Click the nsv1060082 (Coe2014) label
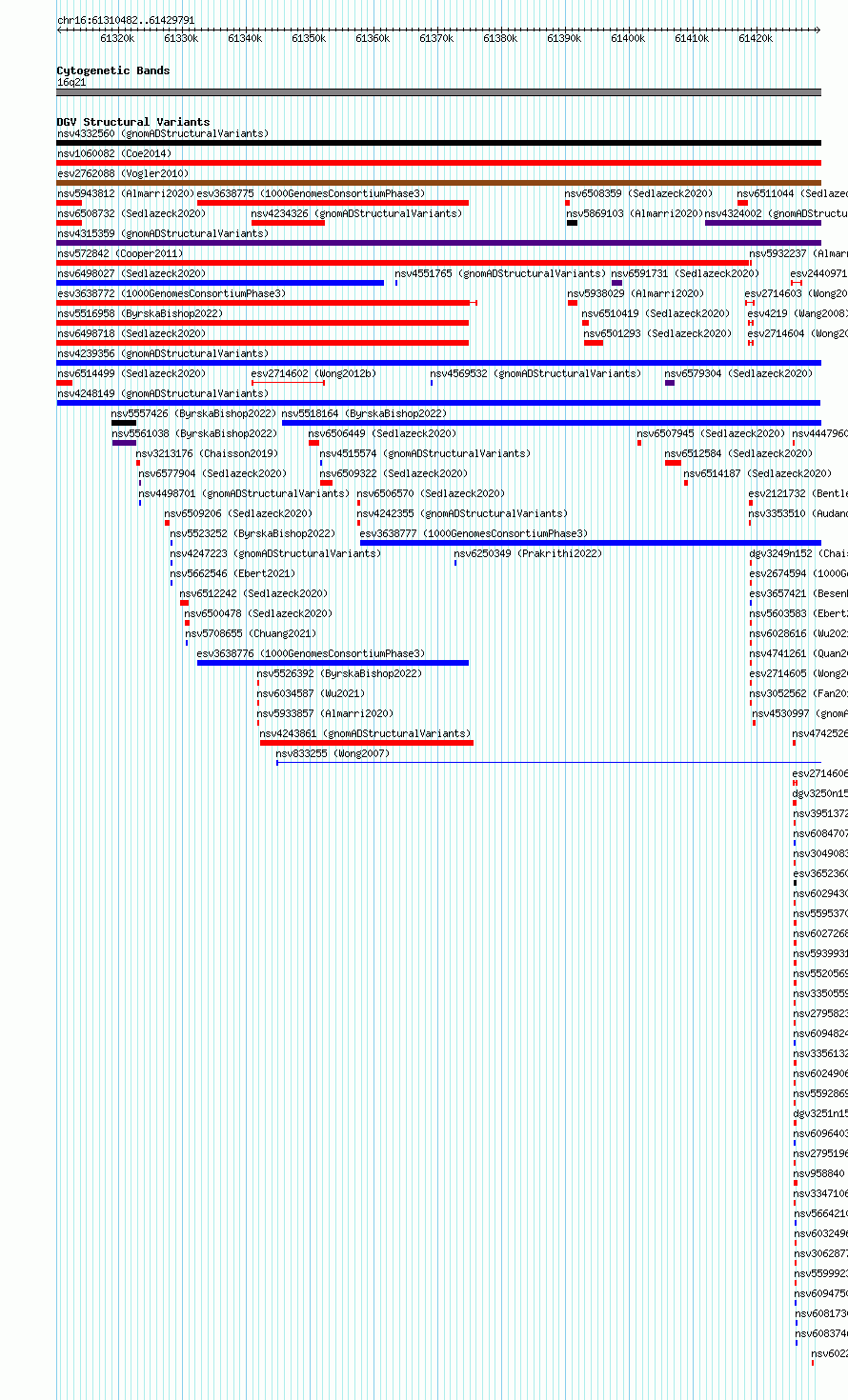The image size is (848, 1400). [x=114, y=153]
